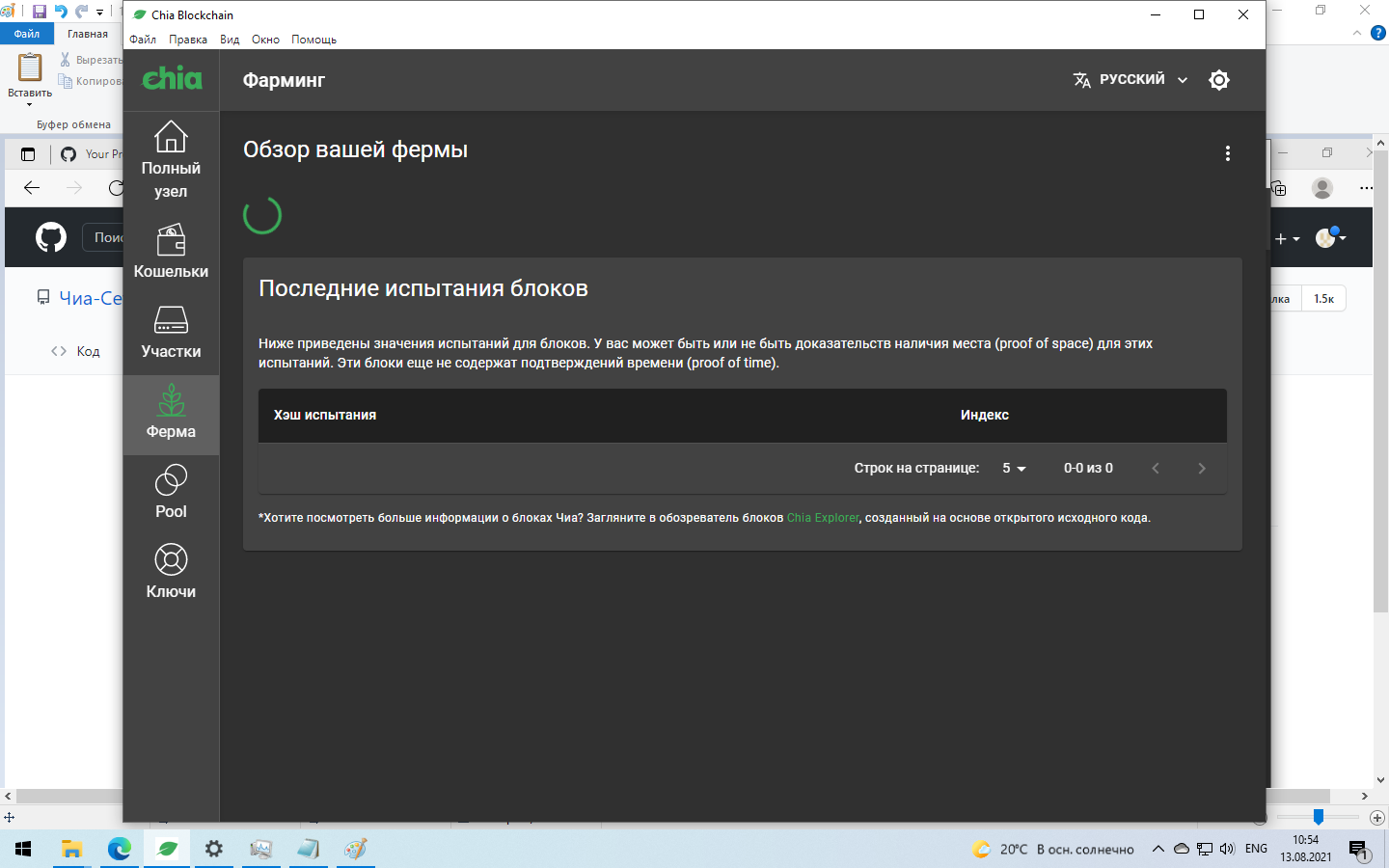The image size is (1389, 868).
Task: Open Чиа-Се repository link on GitHub
Action: [x=91, y=298]
